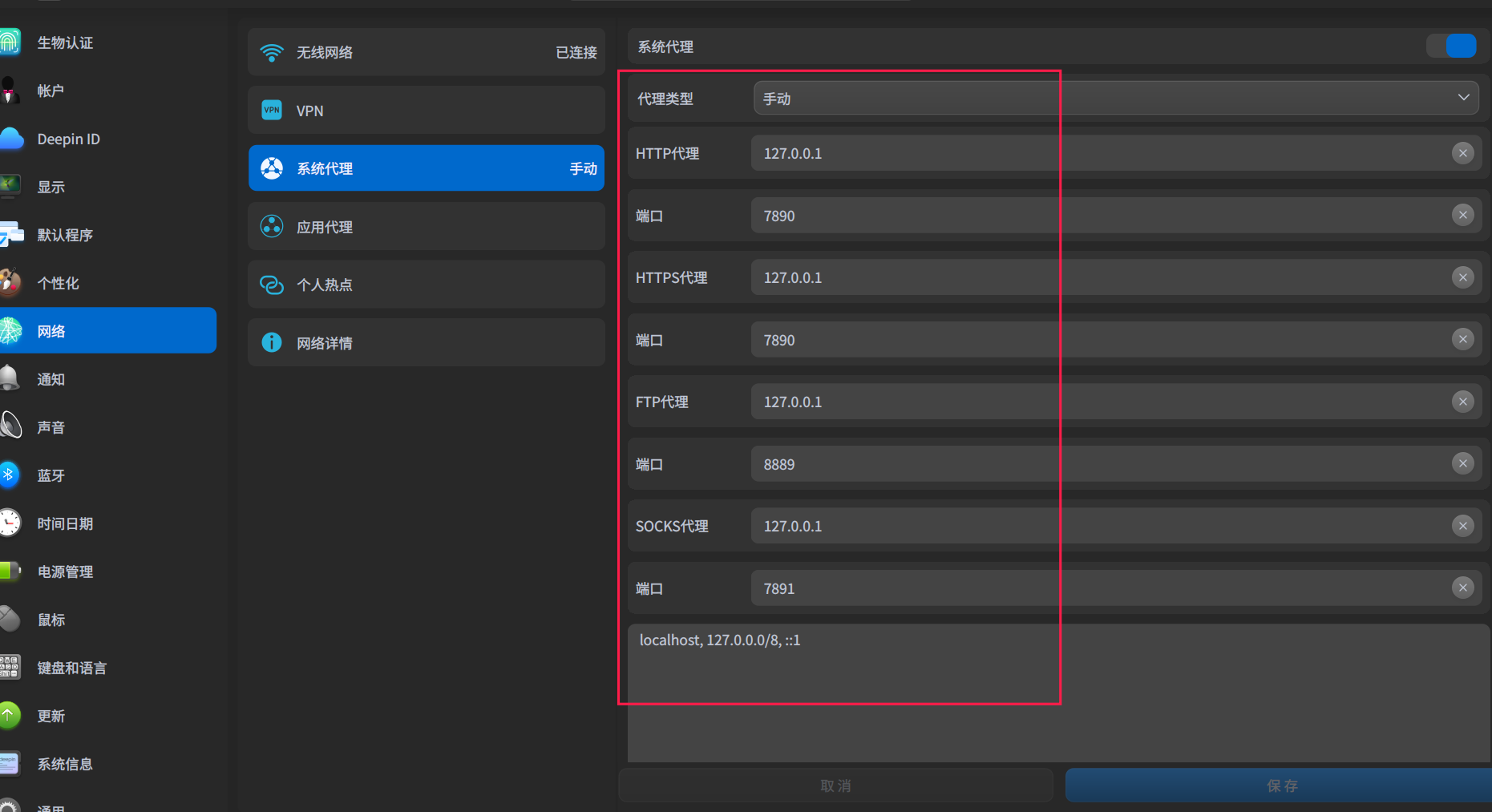Open Biometric Authentication (生物认证) settings icon
This screenshot has width=1492, height=812.
point(10,42)
